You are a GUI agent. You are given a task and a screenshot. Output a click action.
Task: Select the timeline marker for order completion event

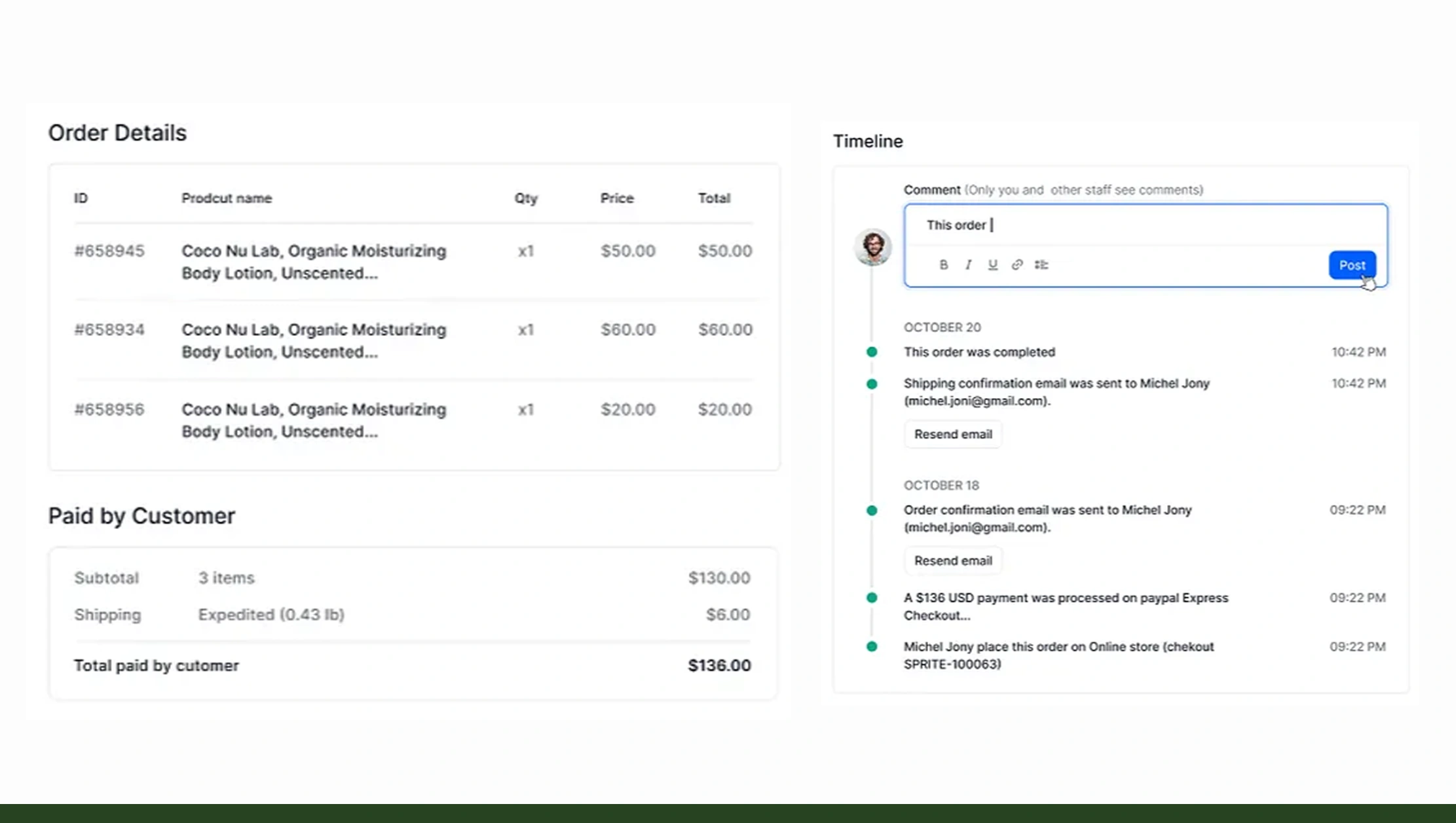871,351
